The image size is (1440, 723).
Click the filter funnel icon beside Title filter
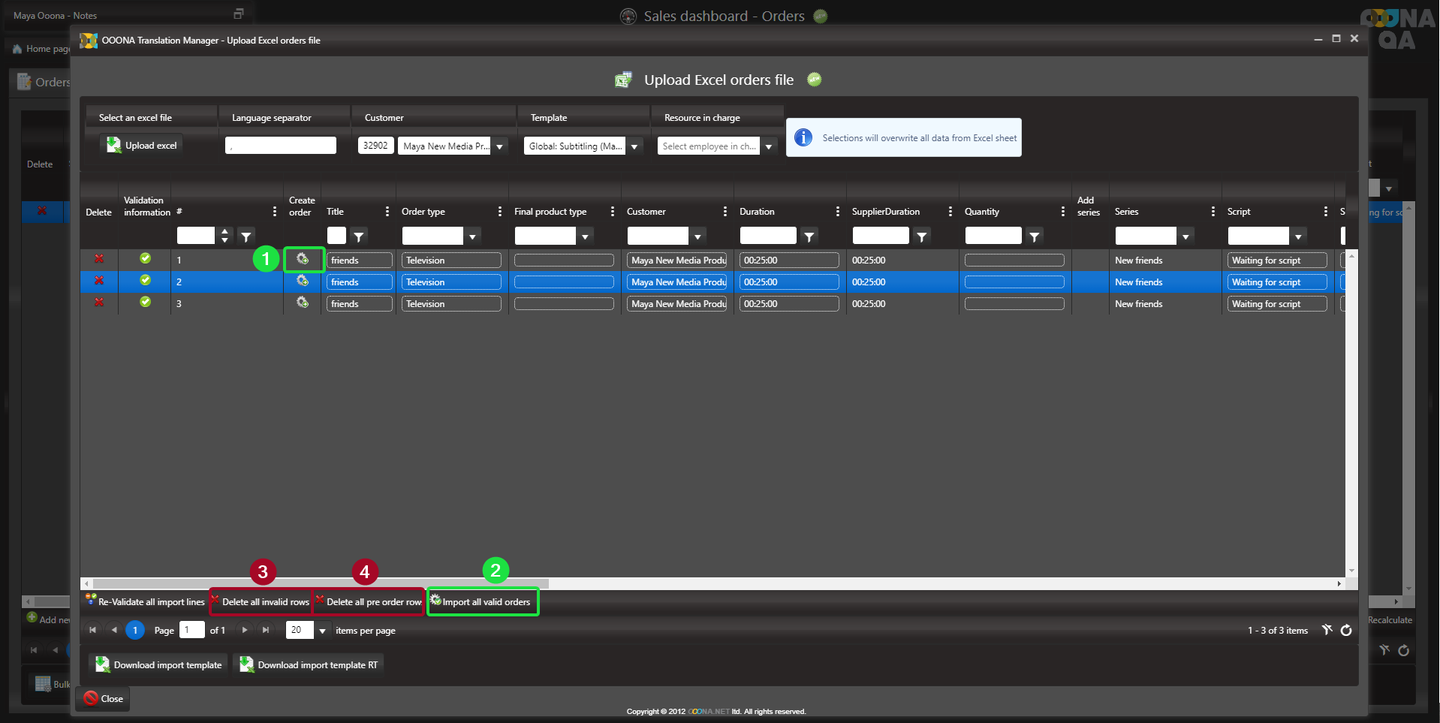(359, 236)
